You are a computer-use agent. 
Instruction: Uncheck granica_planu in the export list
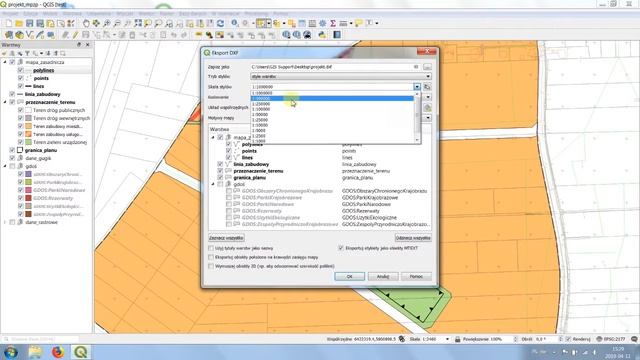[x=220, y=178]
